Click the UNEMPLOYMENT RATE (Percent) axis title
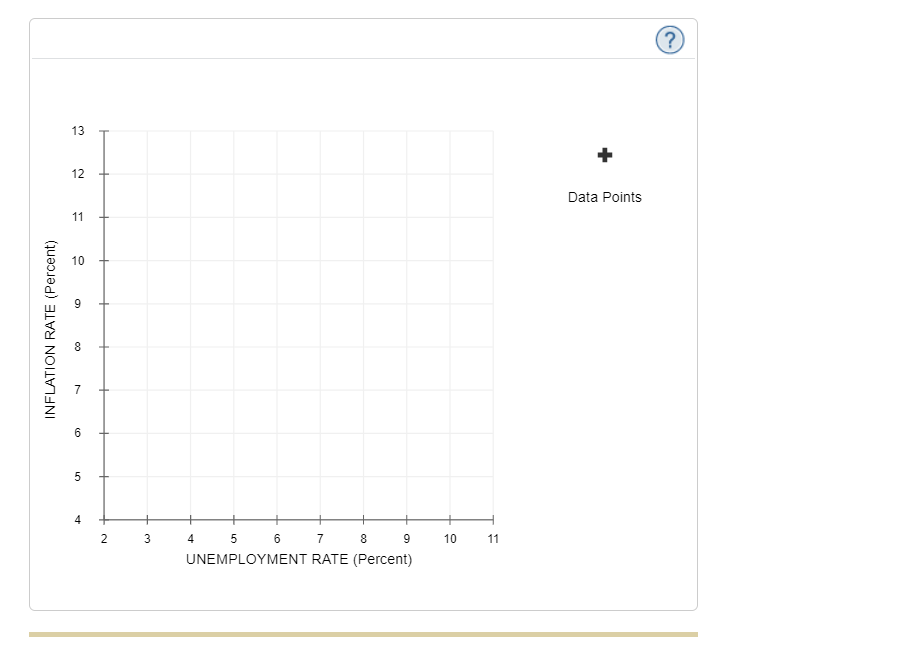Viewport: 909px width, 669px height. pyautogui.click(x=298, y=559)
